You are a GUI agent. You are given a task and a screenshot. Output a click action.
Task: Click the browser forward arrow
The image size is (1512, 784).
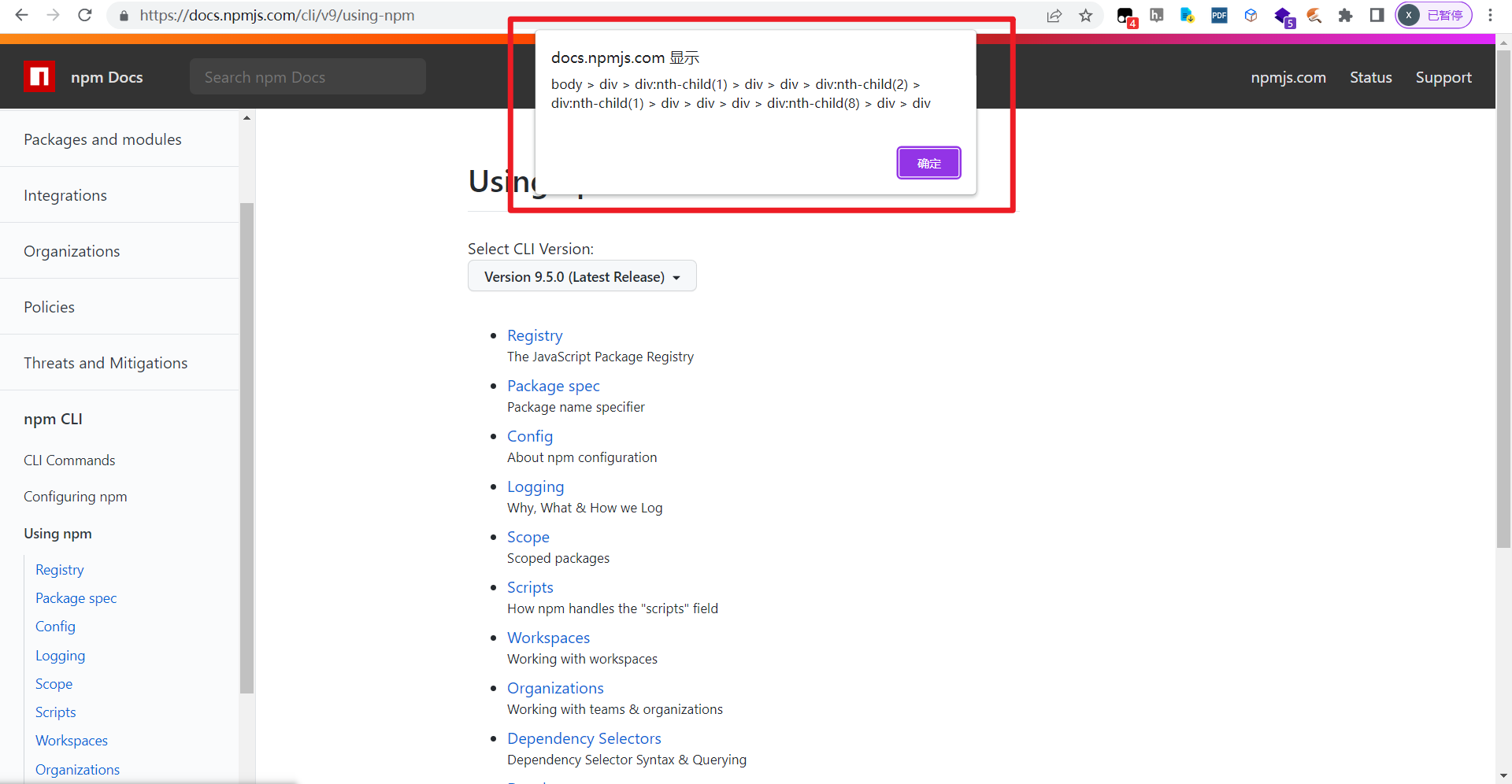click(54, 15)
